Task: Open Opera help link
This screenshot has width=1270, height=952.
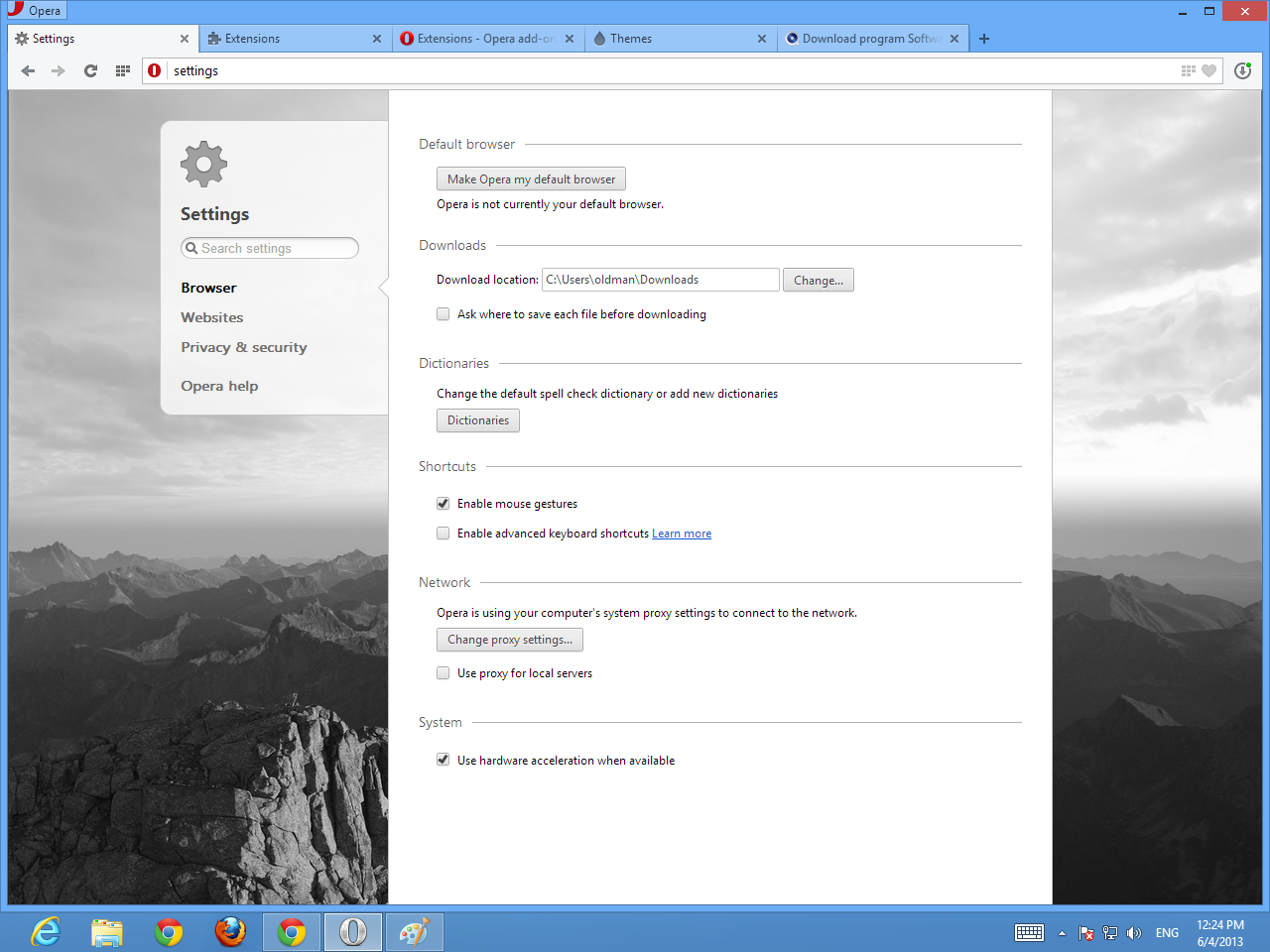Action: [x=219, y=386]
